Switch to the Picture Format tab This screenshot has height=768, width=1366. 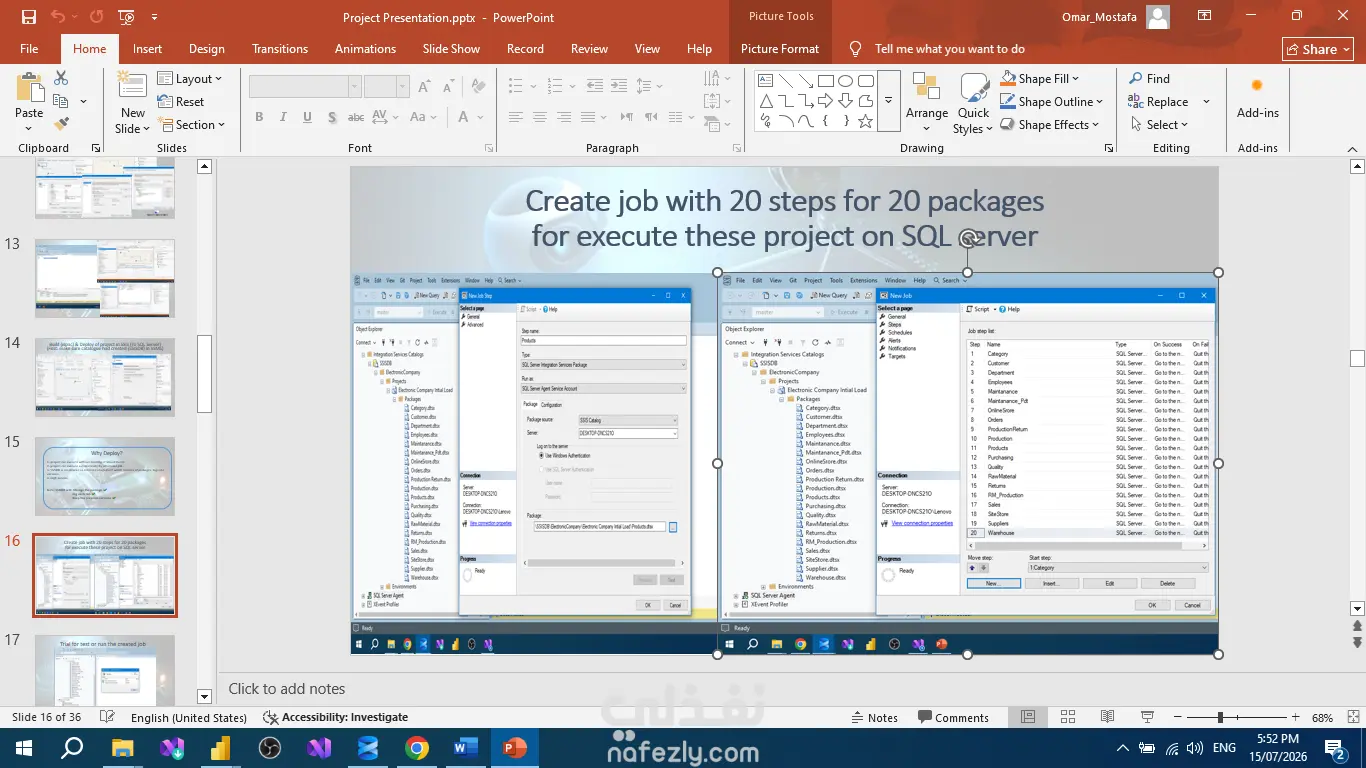tap(780, 49)
